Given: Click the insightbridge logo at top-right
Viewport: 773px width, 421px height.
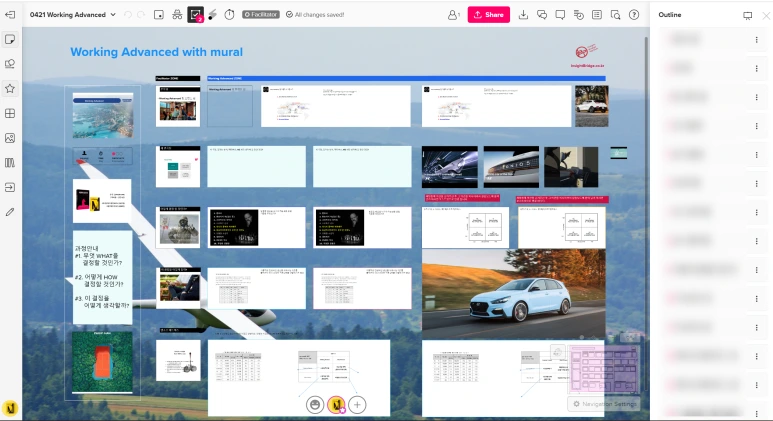Looking at the screenshot, I should [x=587, y=56].
